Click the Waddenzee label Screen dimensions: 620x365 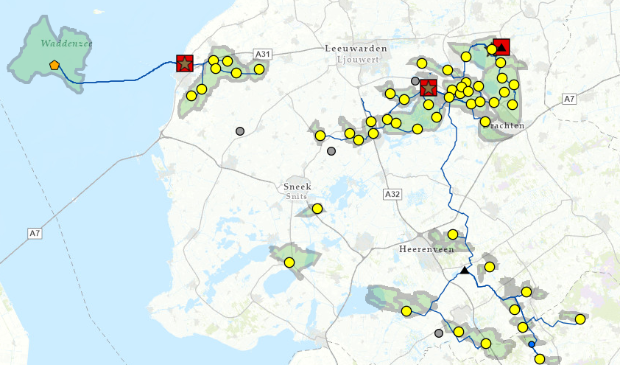[x=66, y=43]
